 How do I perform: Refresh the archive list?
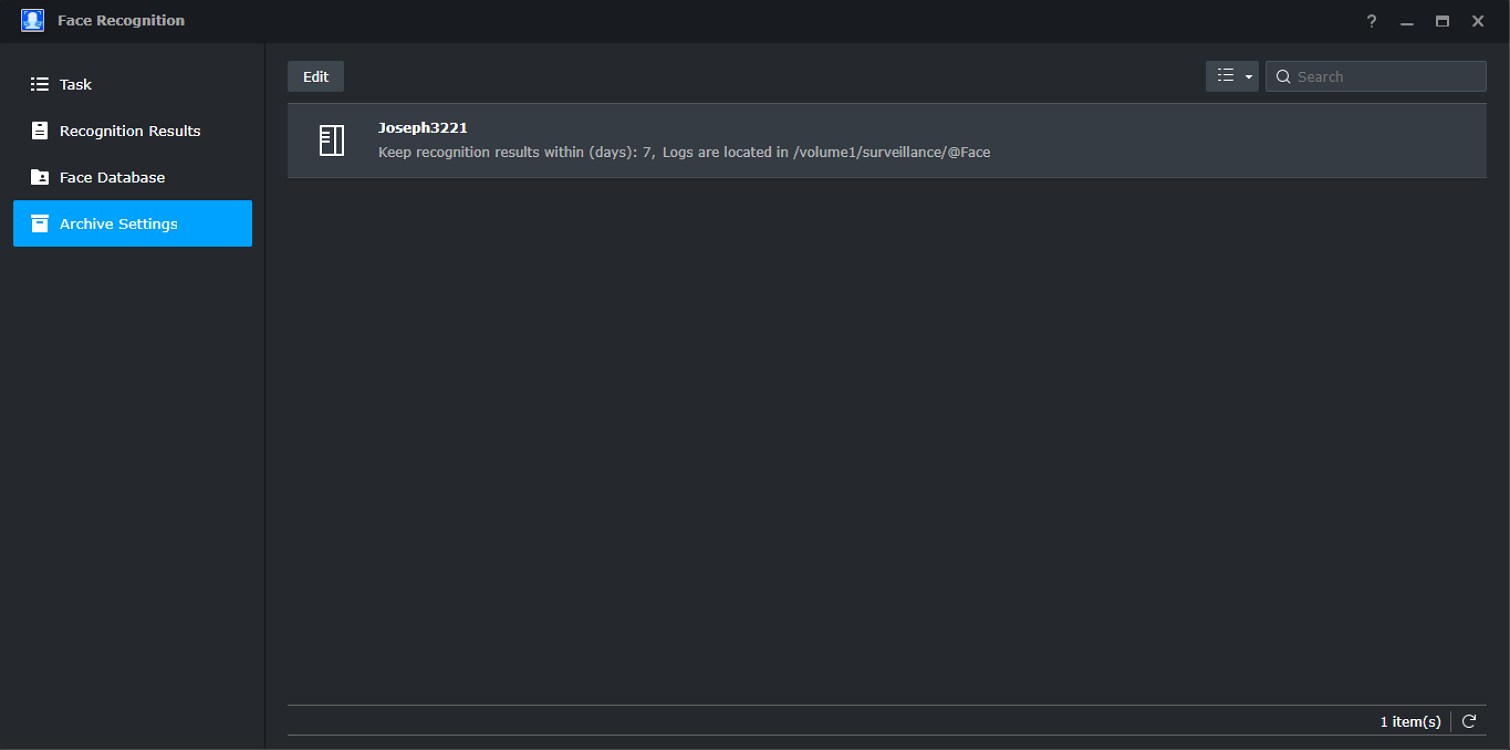1469,721
